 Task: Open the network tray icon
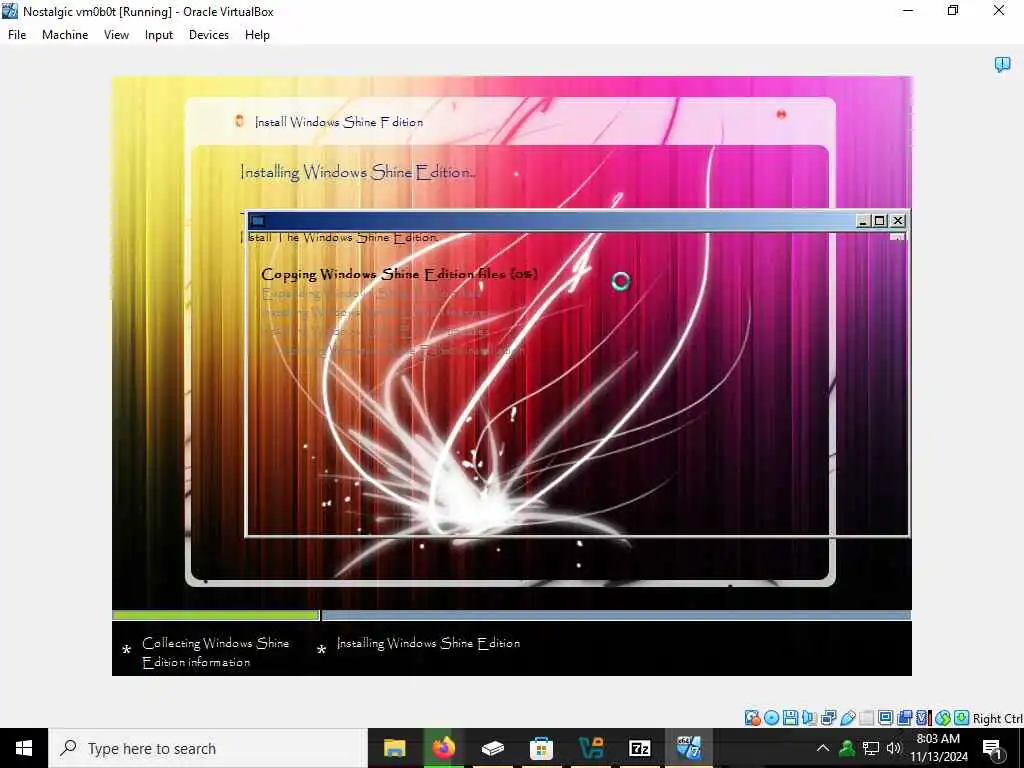click(871, 748)
